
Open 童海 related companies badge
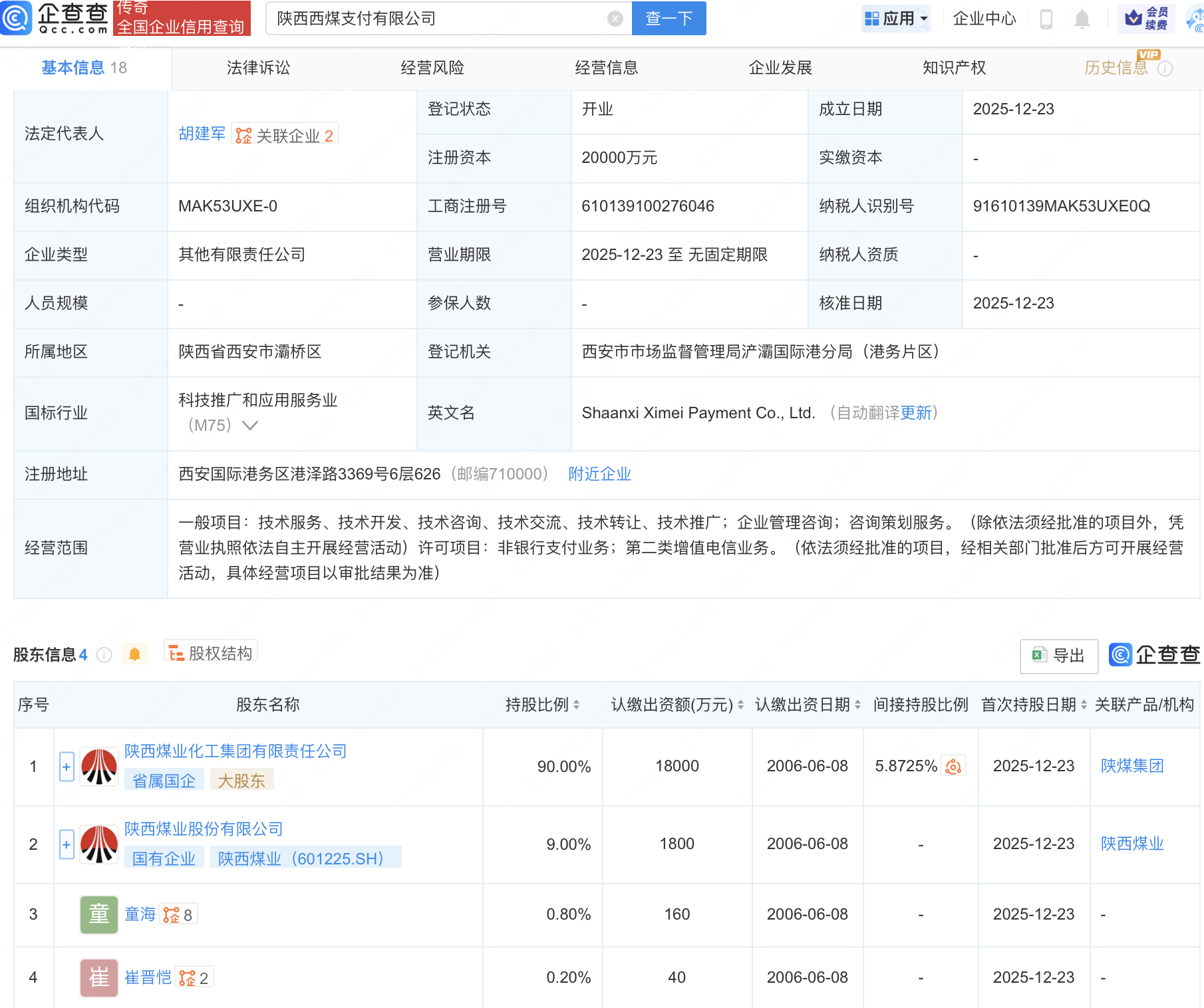(x=178, y=915)
